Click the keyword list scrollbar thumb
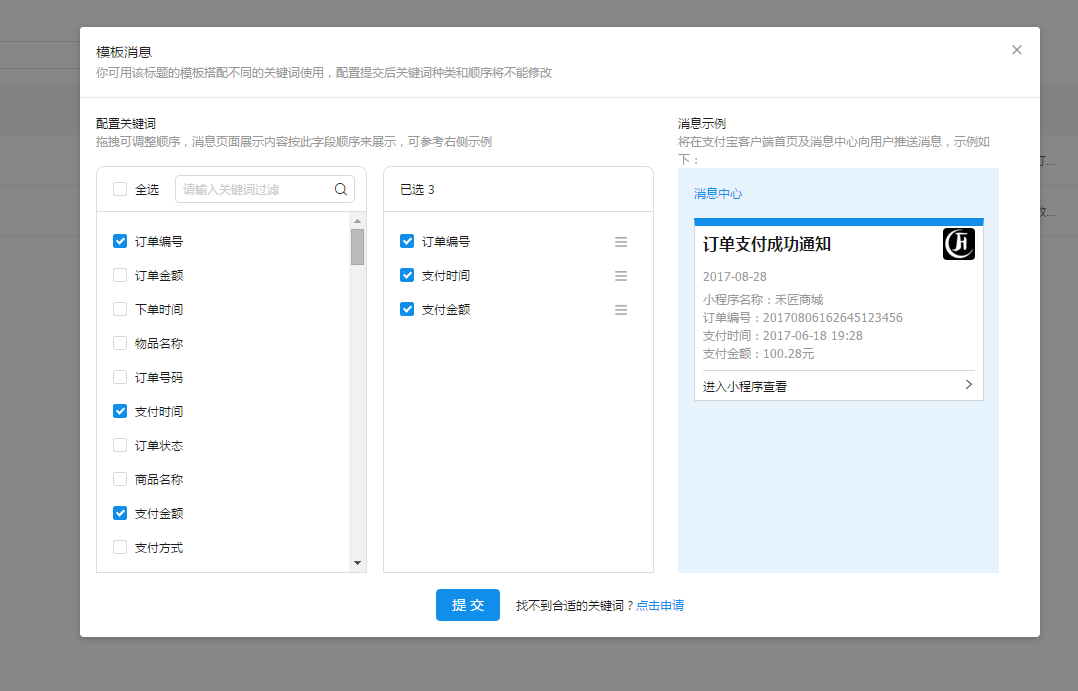The width and height of the screenshot is (1078, 691). pyautogui.click(x=357, y=247)
